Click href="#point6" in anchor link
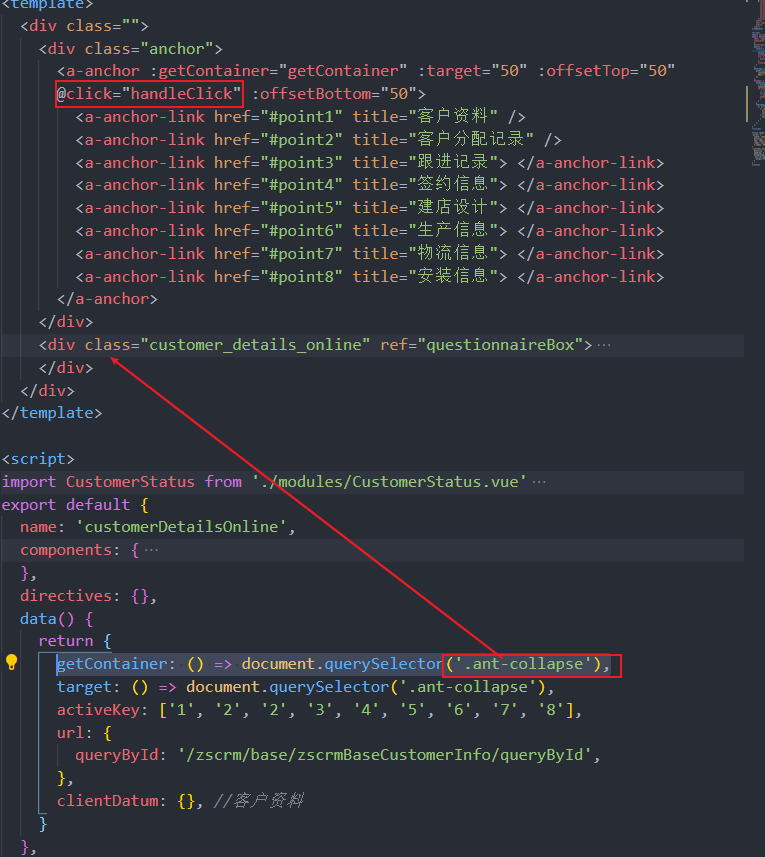 point(278,231)
